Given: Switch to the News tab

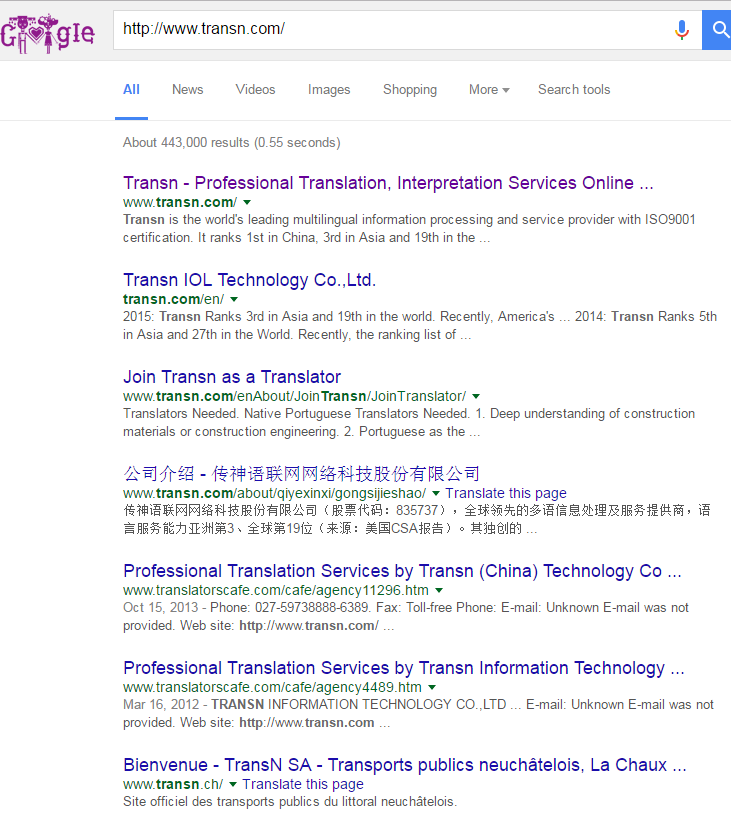Looking at the screenshot, I should [187, 90].
